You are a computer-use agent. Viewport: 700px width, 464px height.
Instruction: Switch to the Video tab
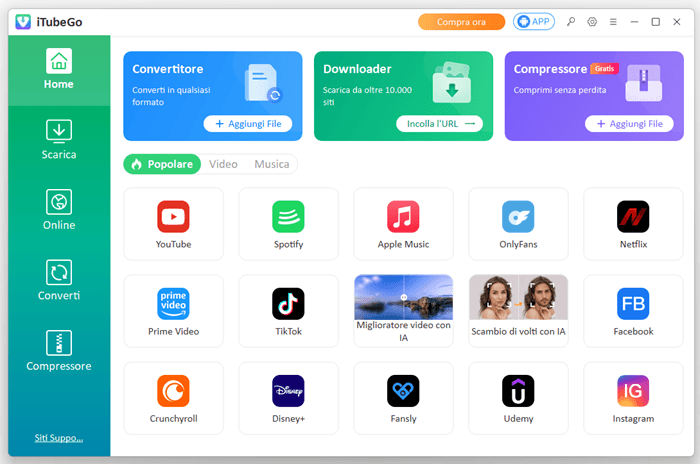pos(223,164)
